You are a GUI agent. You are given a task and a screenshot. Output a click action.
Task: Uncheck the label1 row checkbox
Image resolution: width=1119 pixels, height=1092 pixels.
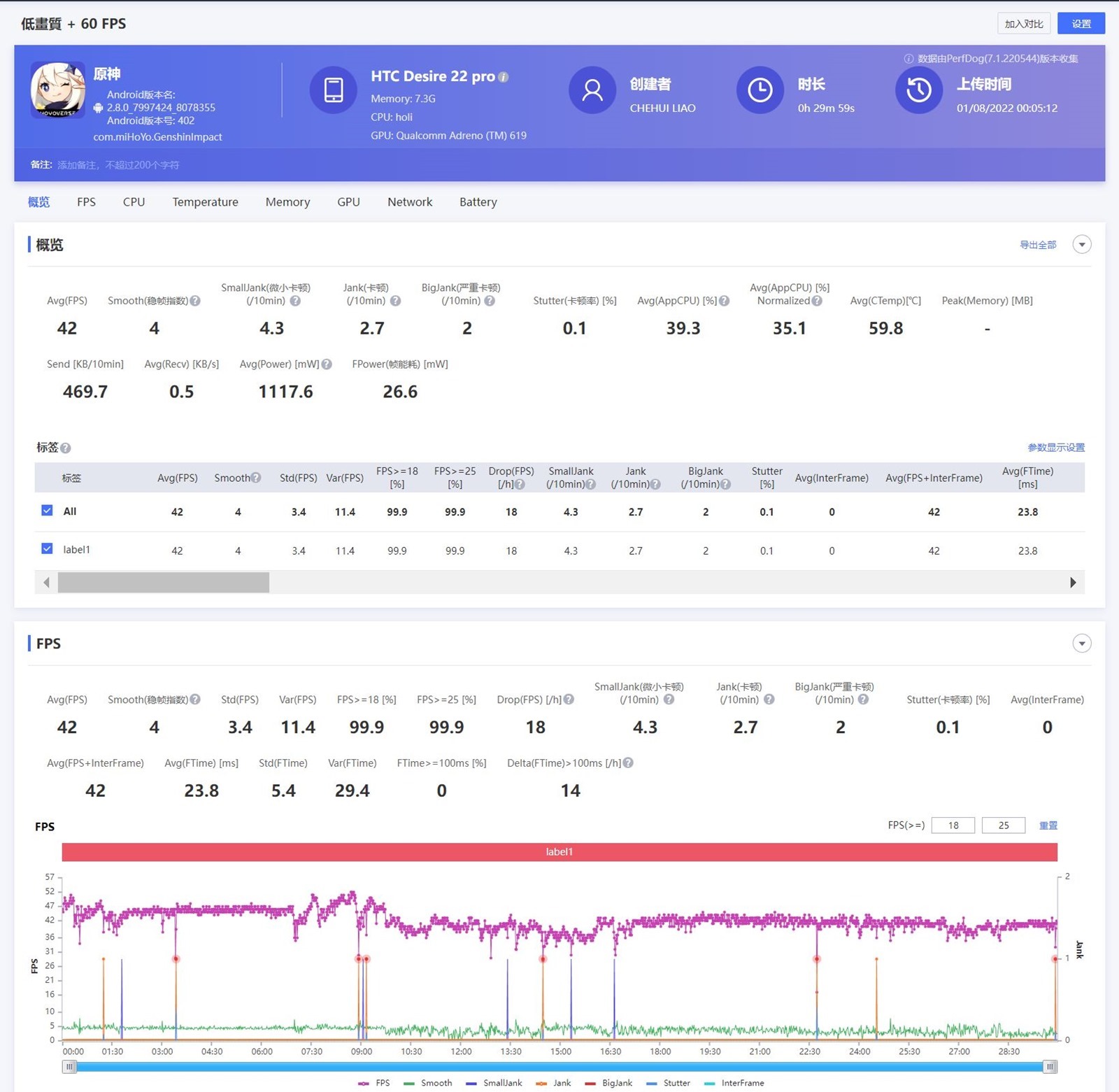[x=47, y=549]
